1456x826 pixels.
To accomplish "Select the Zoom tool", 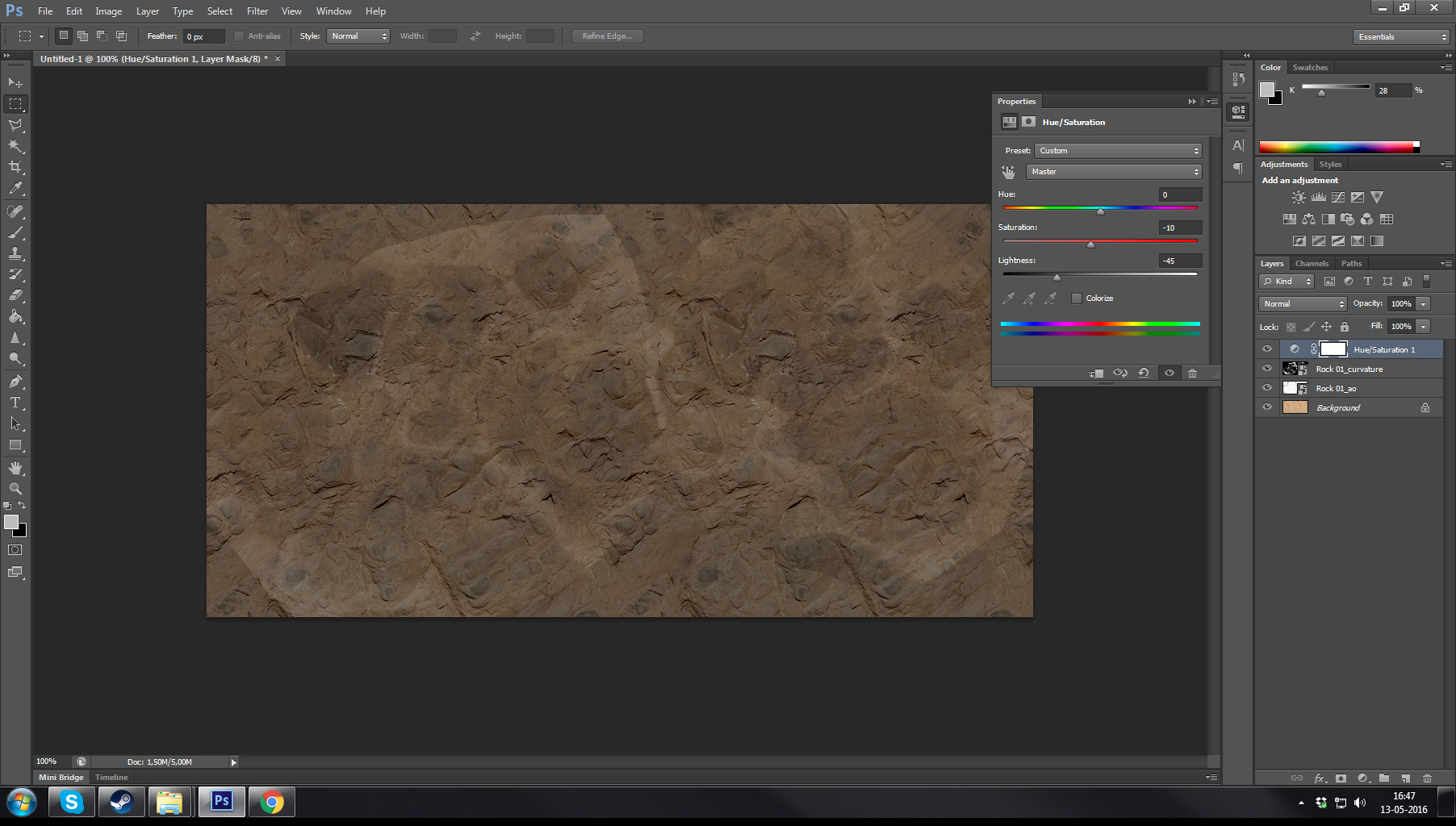I will [15, 489].
